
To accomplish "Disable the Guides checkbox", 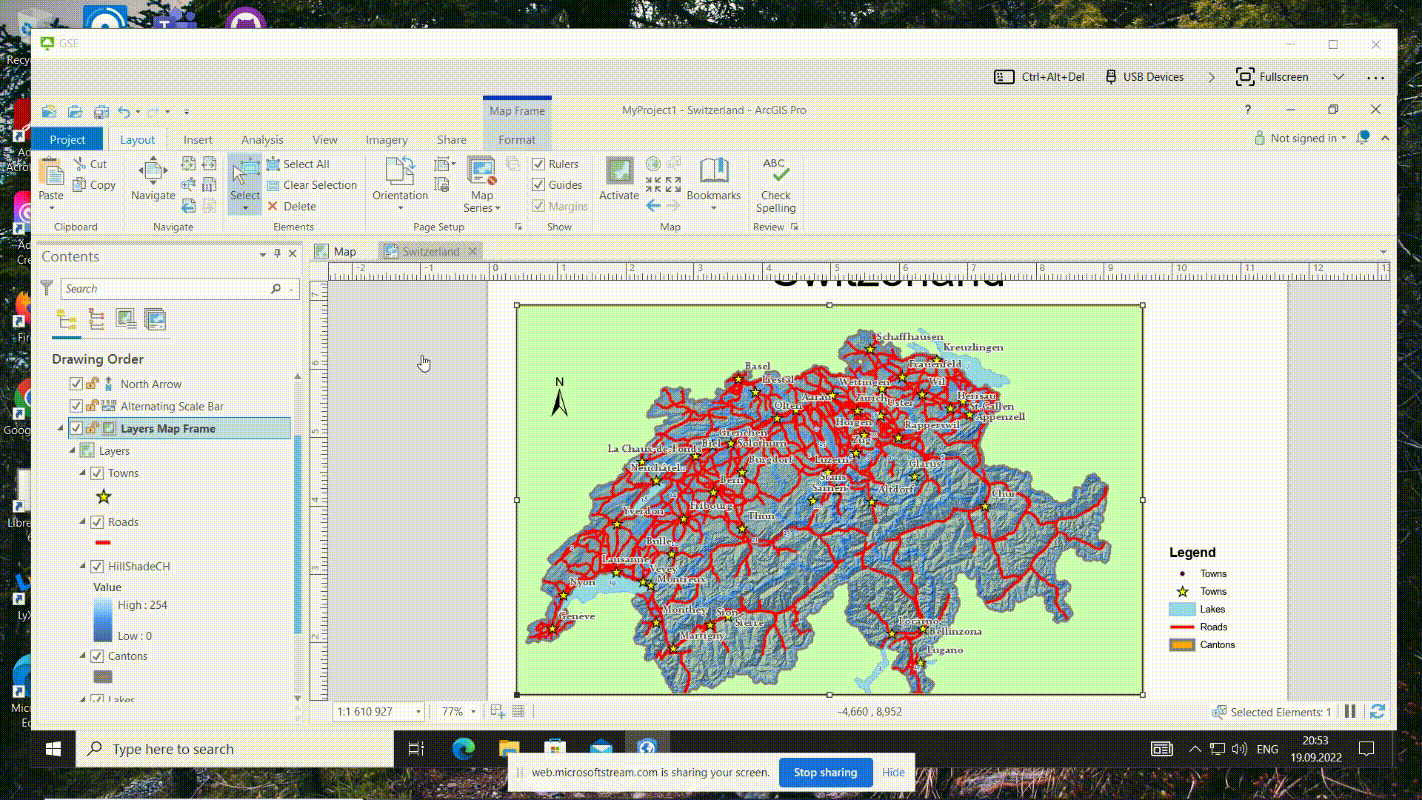I will click(x=539, y=185).
